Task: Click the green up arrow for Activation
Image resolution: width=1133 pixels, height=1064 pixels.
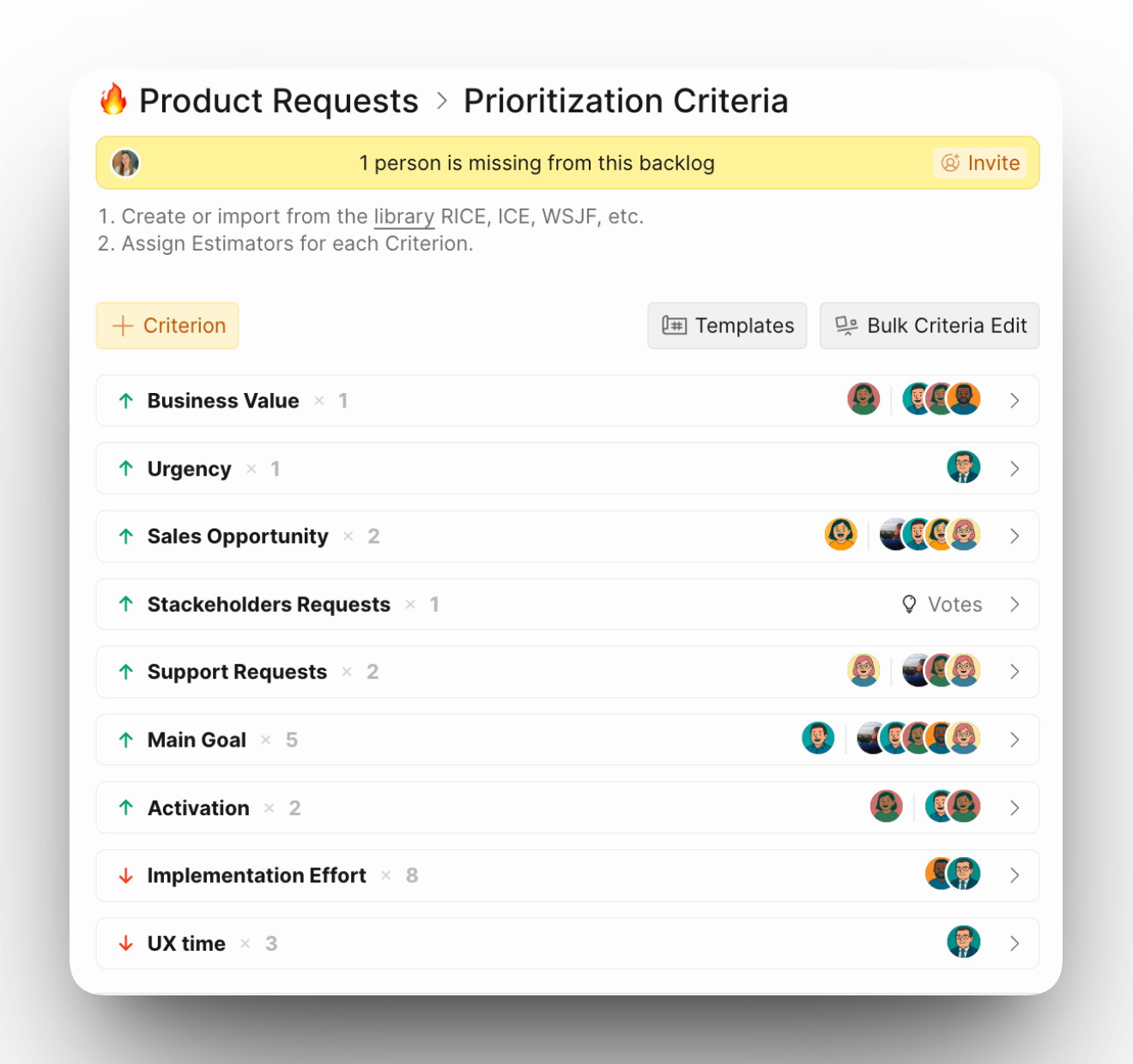Action: pyautogui.click(x=126, y=807)
